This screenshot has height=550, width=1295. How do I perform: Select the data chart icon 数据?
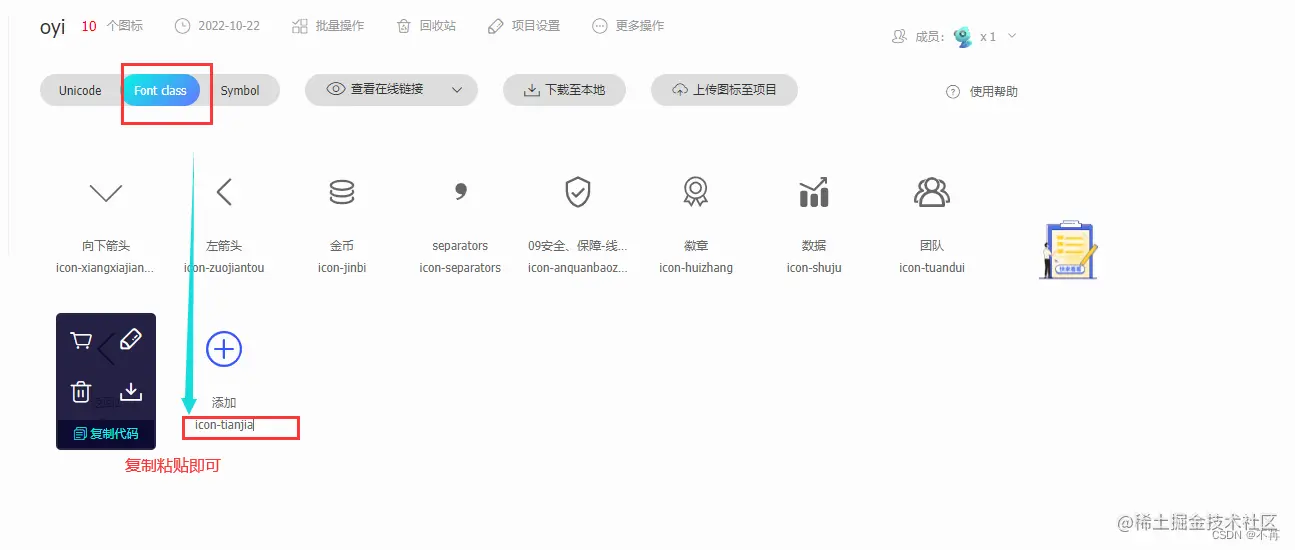pos(814,192)
